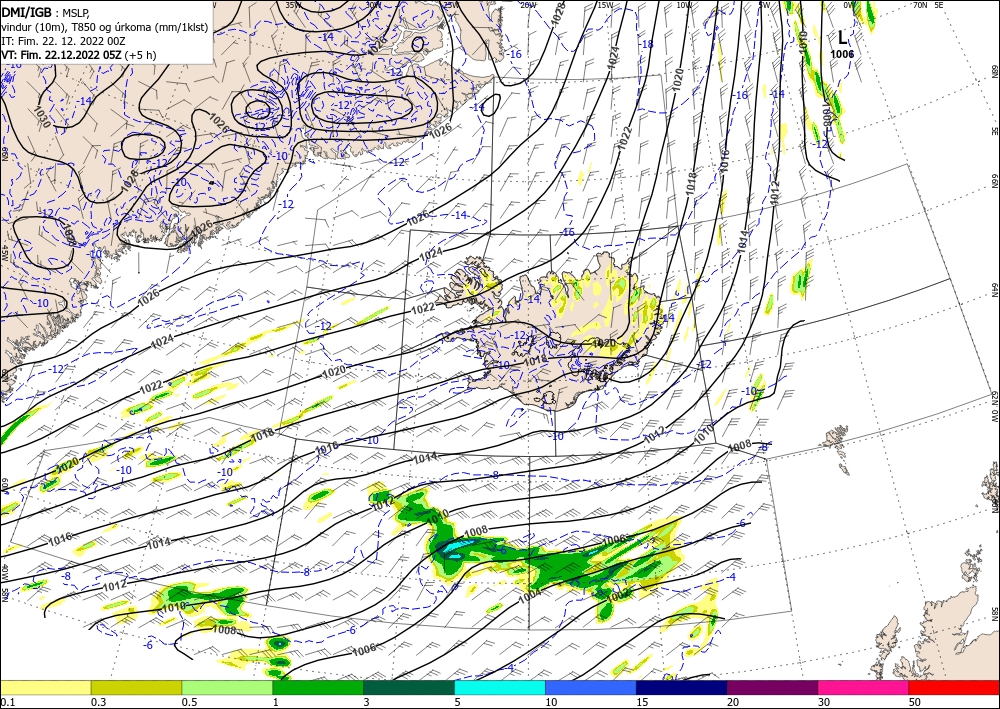
Task: Click the '1030' isobar label over Greenland
Action: [x=44, y=118]
